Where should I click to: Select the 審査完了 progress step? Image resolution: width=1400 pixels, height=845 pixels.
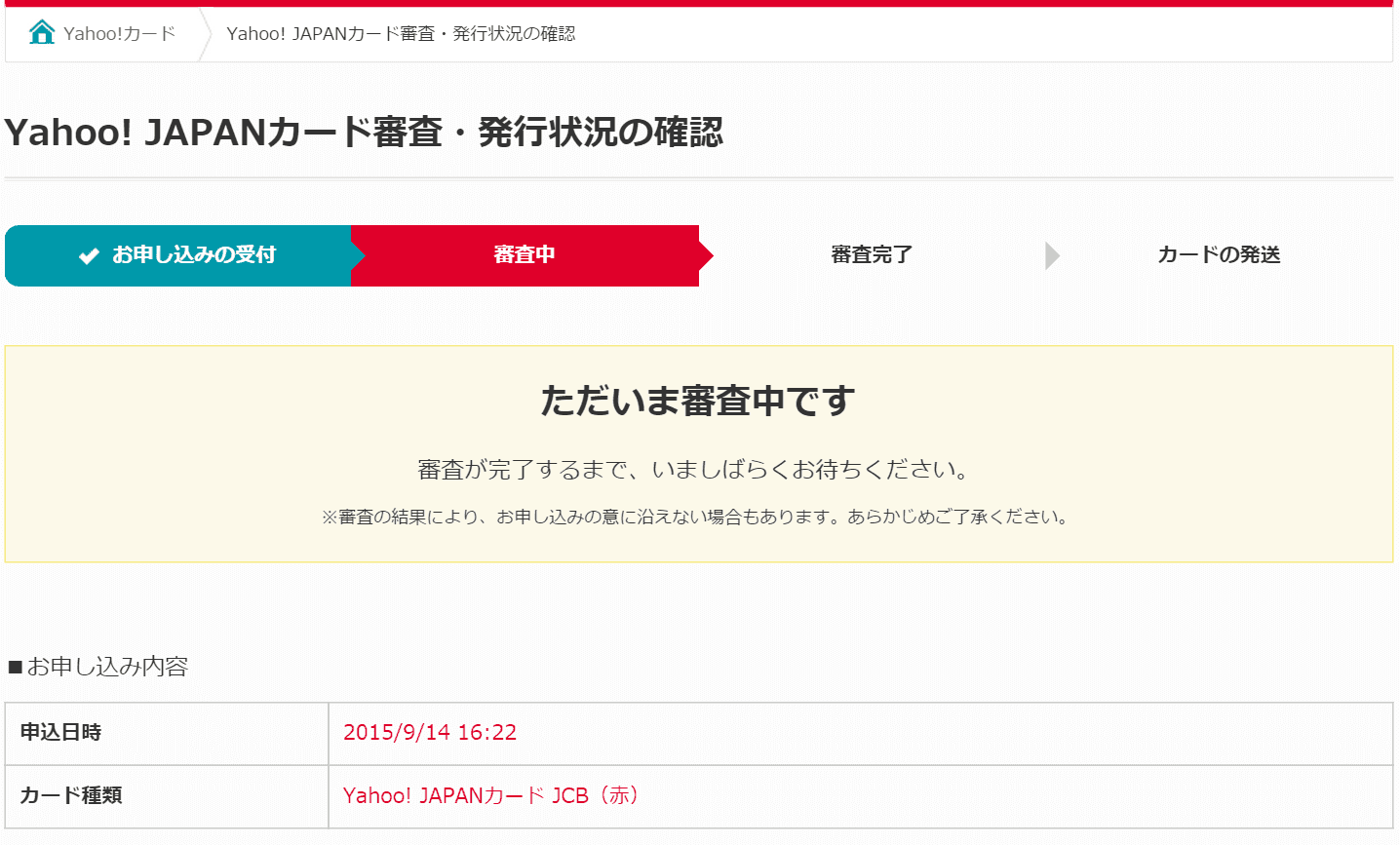(872, 255)
